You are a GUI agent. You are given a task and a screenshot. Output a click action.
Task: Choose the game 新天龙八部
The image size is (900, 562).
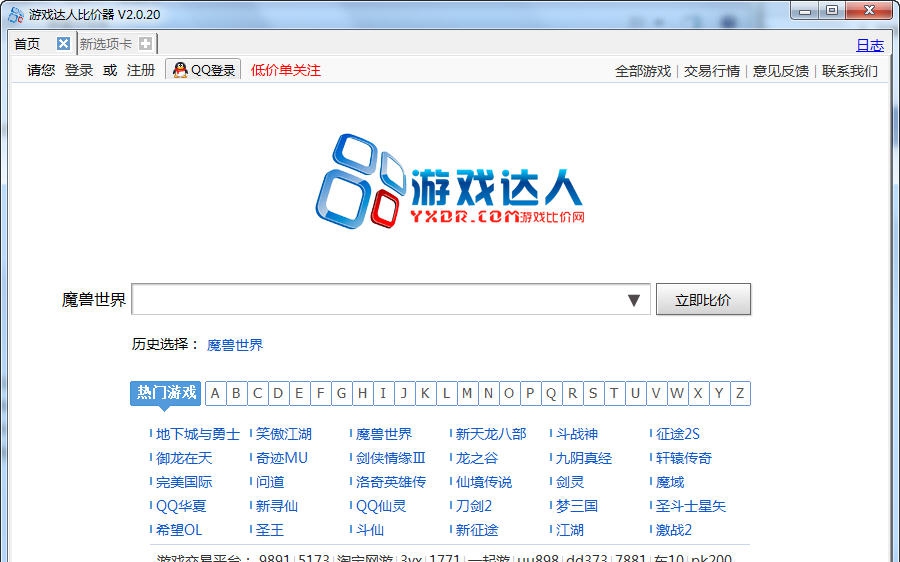tap(491, 434)
